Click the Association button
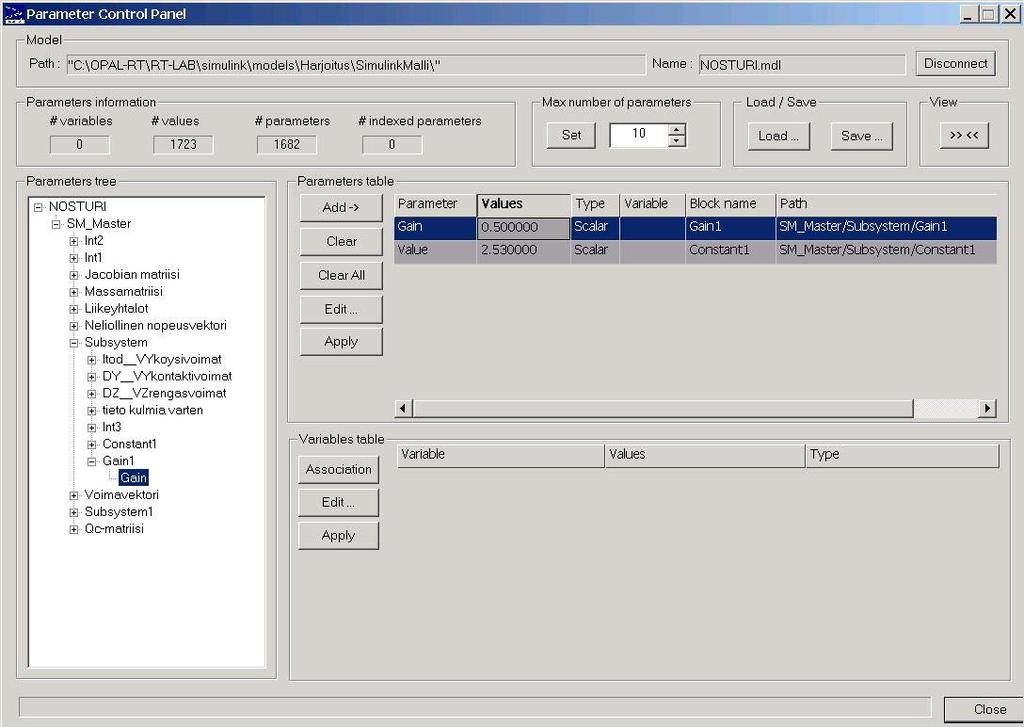The image size is (1024, 727). 338,470
